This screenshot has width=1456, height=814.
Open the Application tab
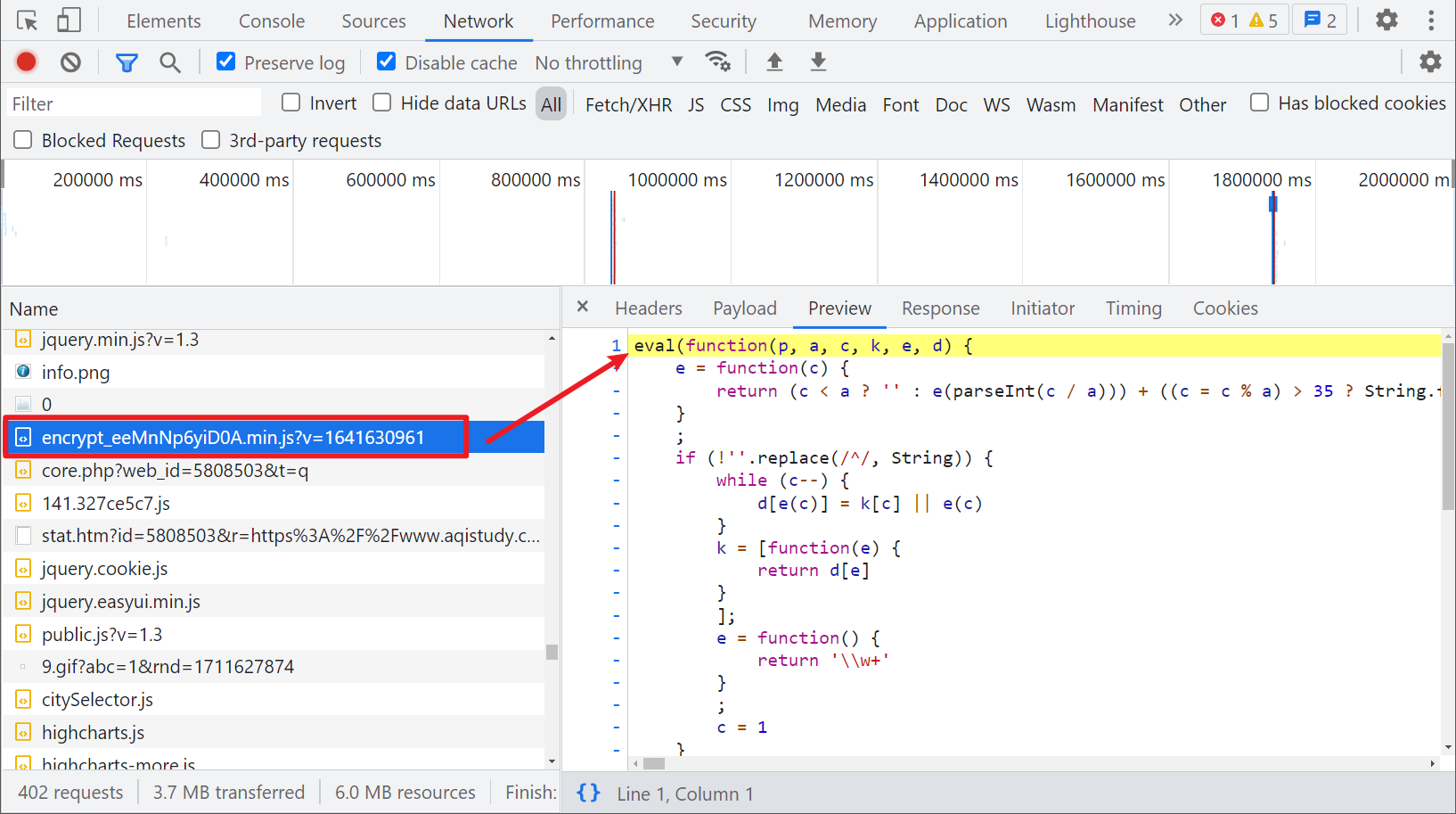pos(961,21)
